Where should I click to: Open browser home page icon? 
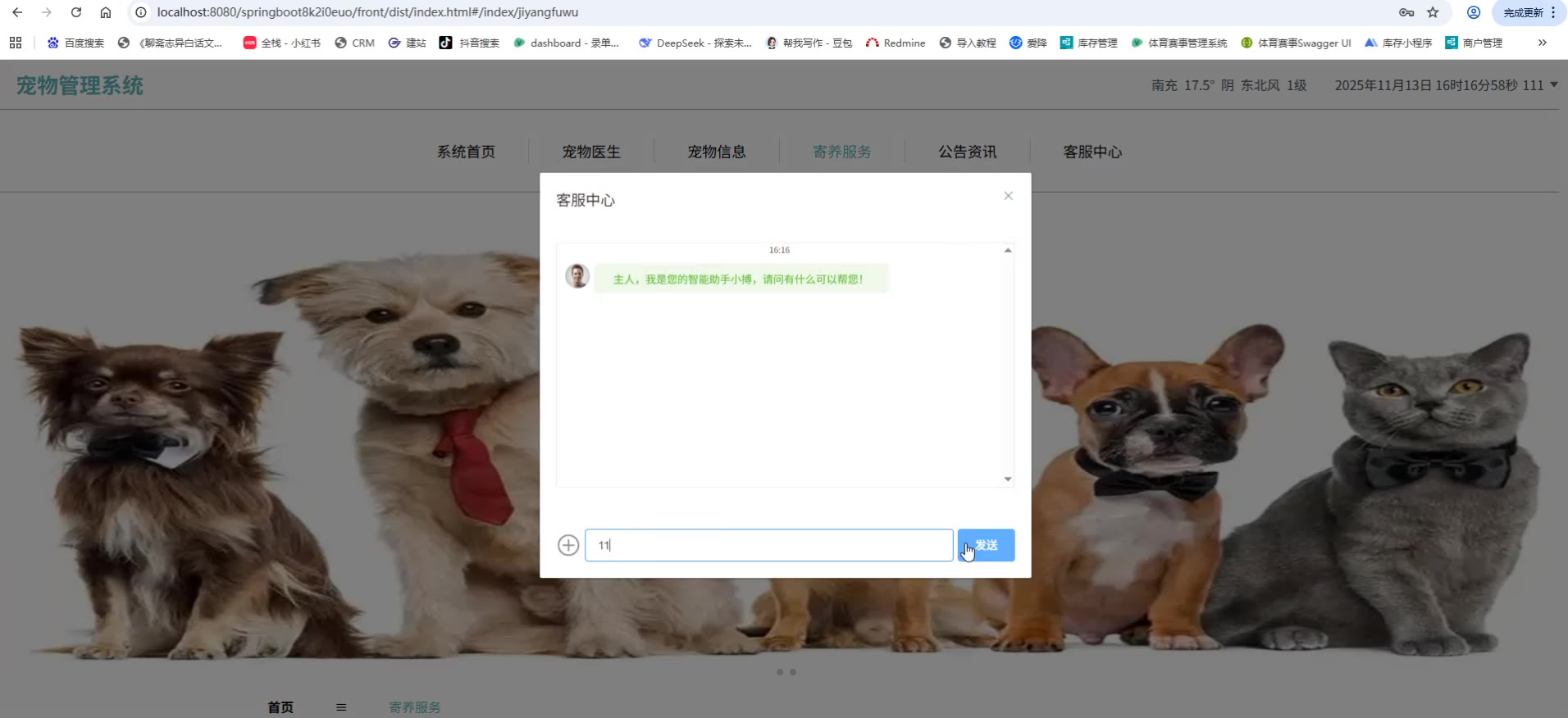[106, 12]
